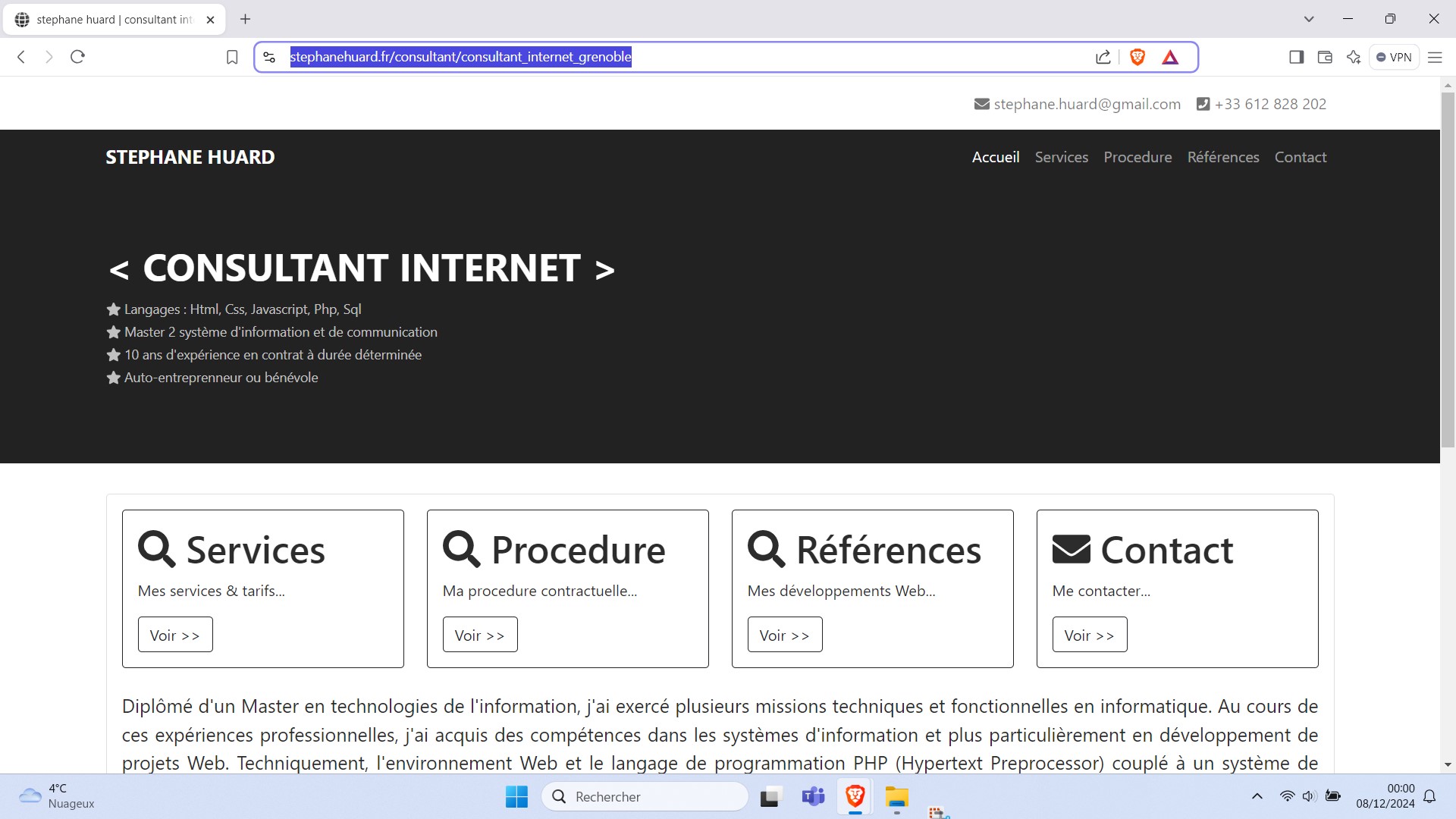
Task: Click the search icon on Services card
Action: pos(156,547)
